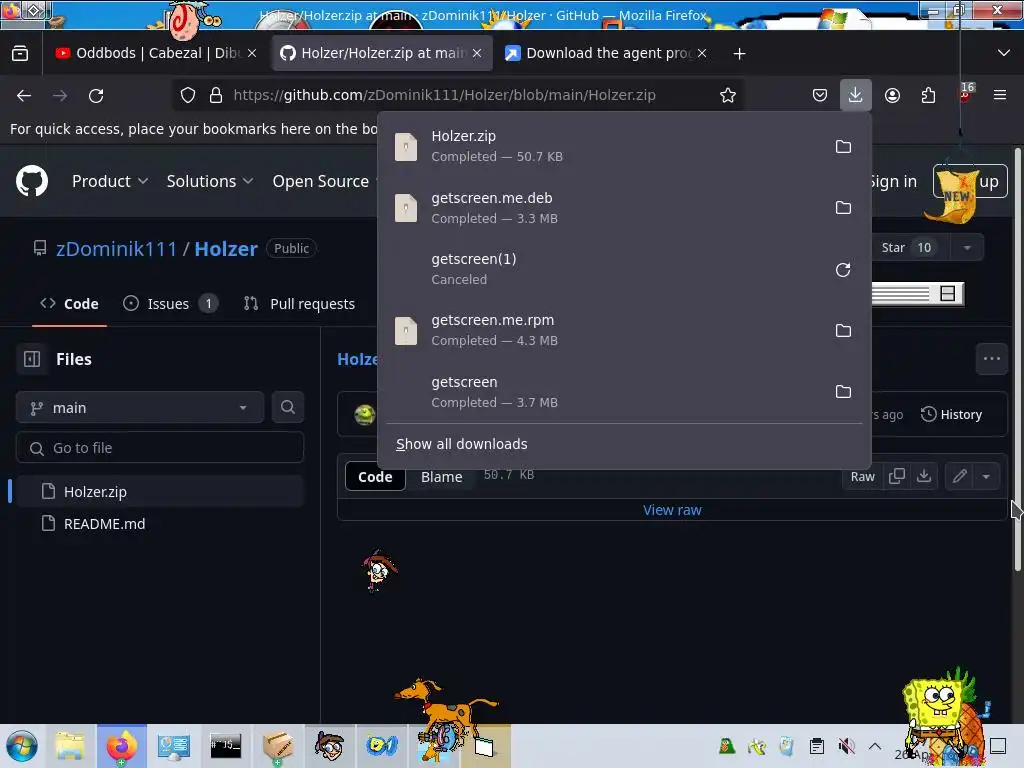View file History
Image resolution: width=1024 pixels, height=768 pixels.
pos(952,414)
